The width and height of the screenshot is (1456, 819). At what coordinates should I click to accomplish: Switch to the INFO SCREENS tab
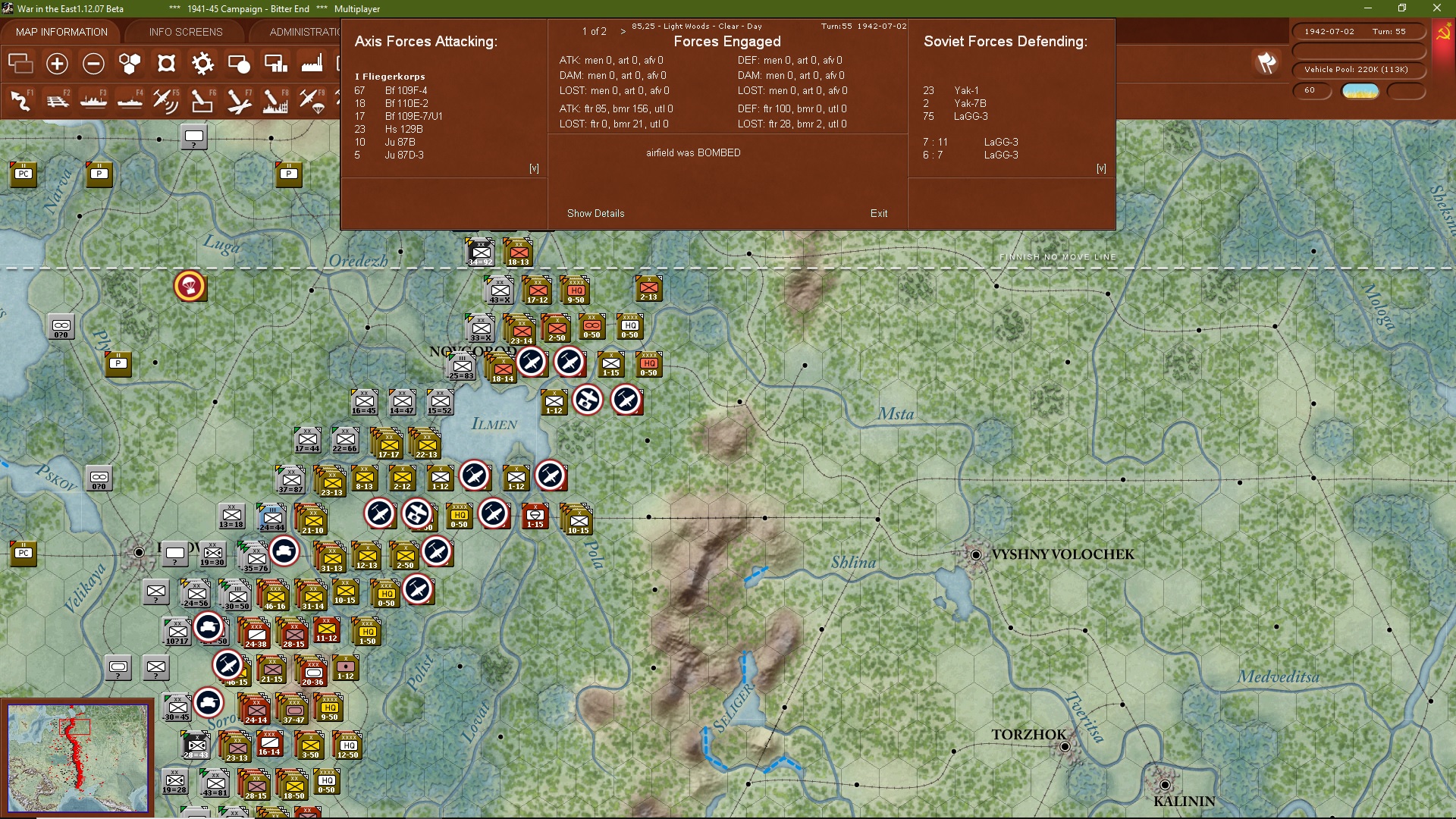click(186, 32)
